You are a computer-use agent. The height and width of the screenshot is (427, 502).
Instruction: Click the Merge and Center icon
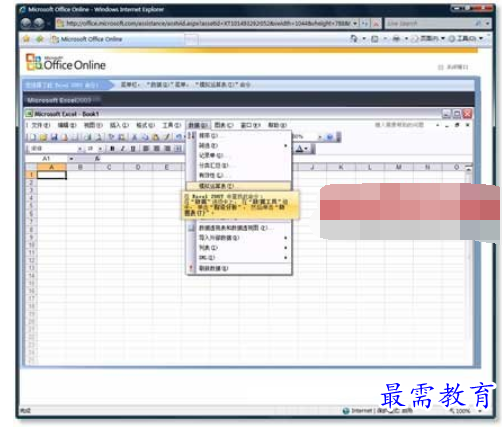(179, 149)
